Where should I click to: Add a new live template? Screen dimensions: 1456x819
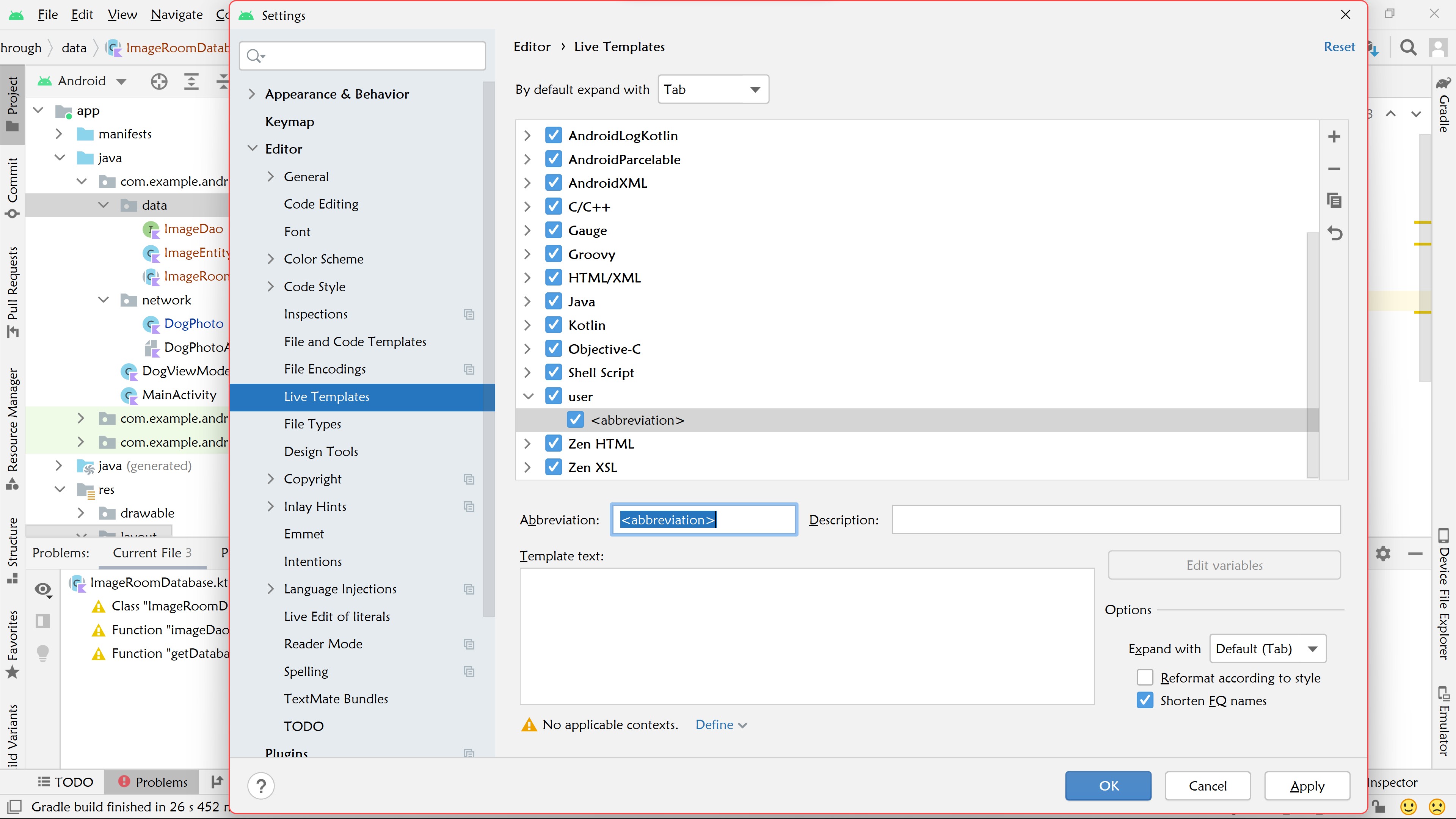[x=1335, y=136]
